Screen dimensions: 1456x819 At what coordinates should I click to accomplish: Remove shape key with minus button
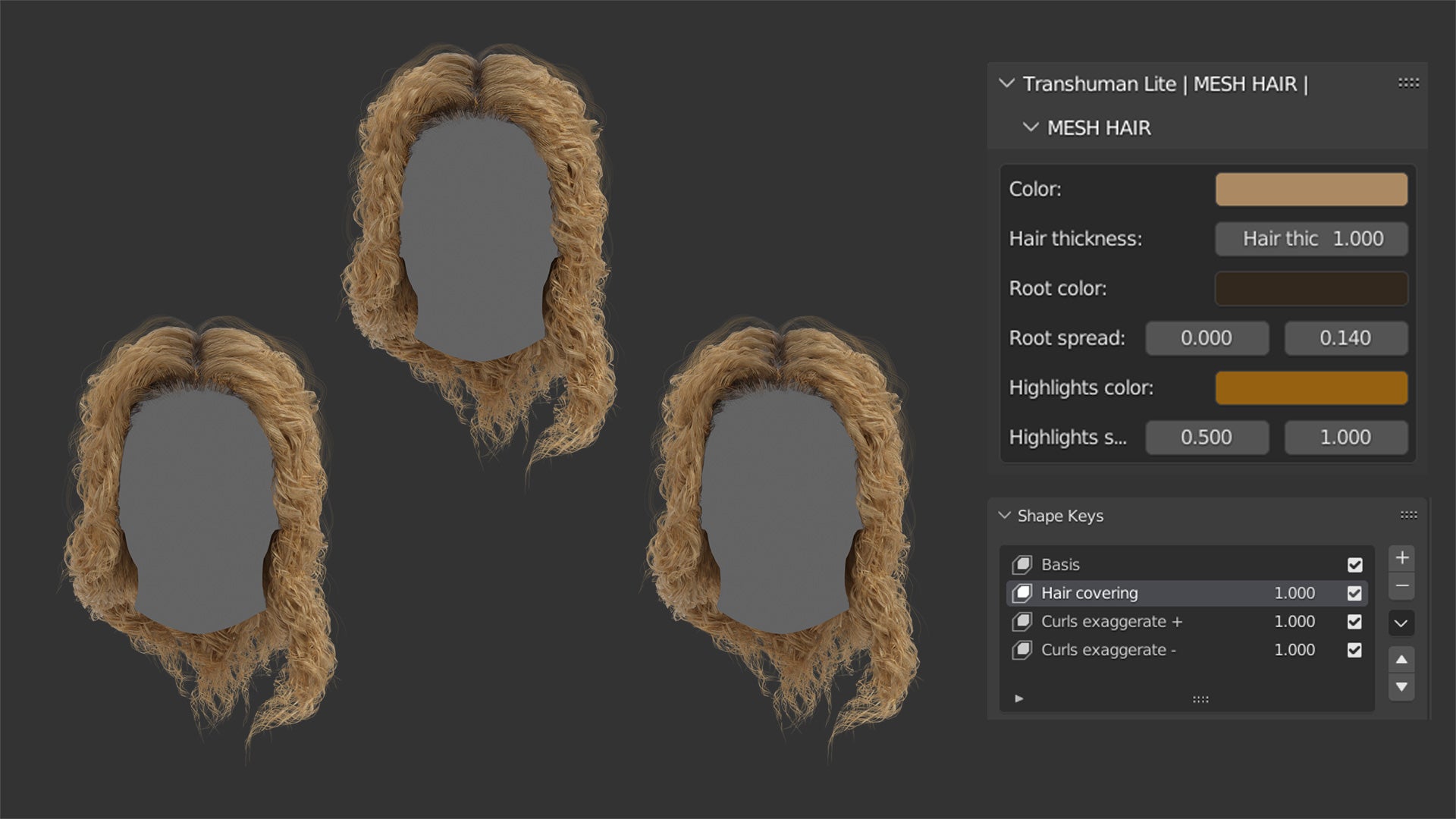coord(1401,586)
